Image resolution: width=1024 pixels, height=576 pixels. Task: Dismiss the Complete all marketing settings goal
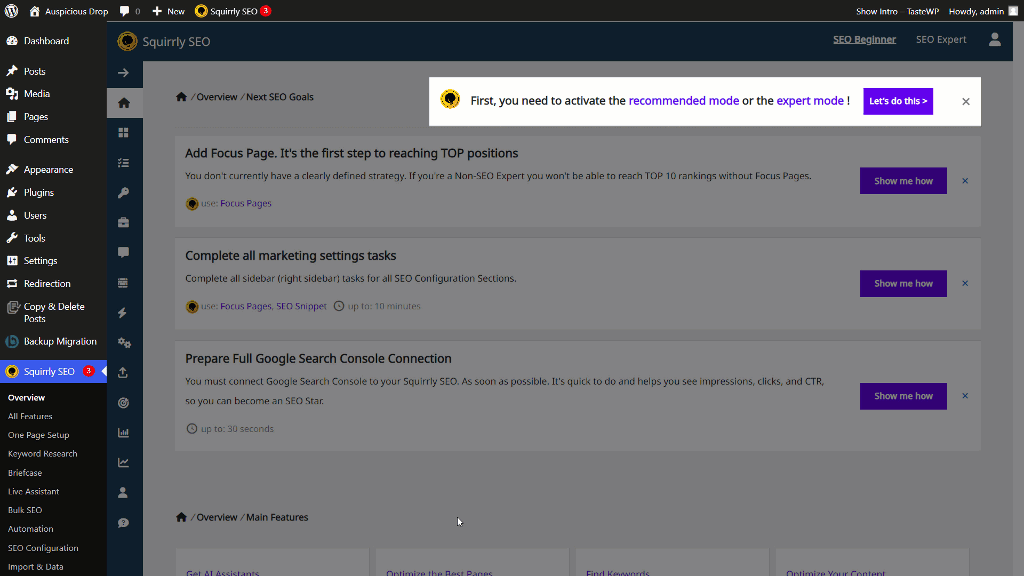pos(965,283)
